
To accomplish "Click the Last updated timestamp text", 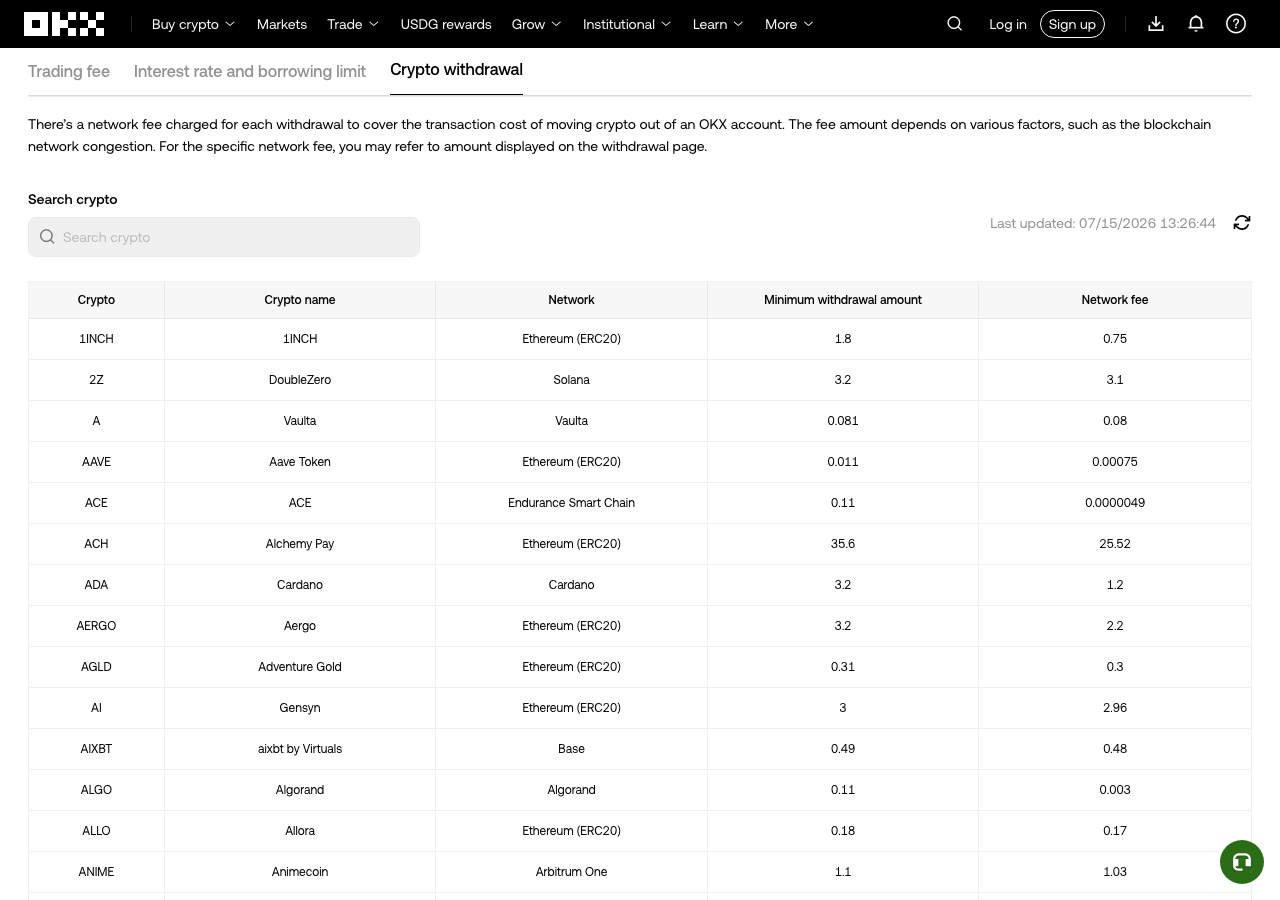I will coord(1103,223).
